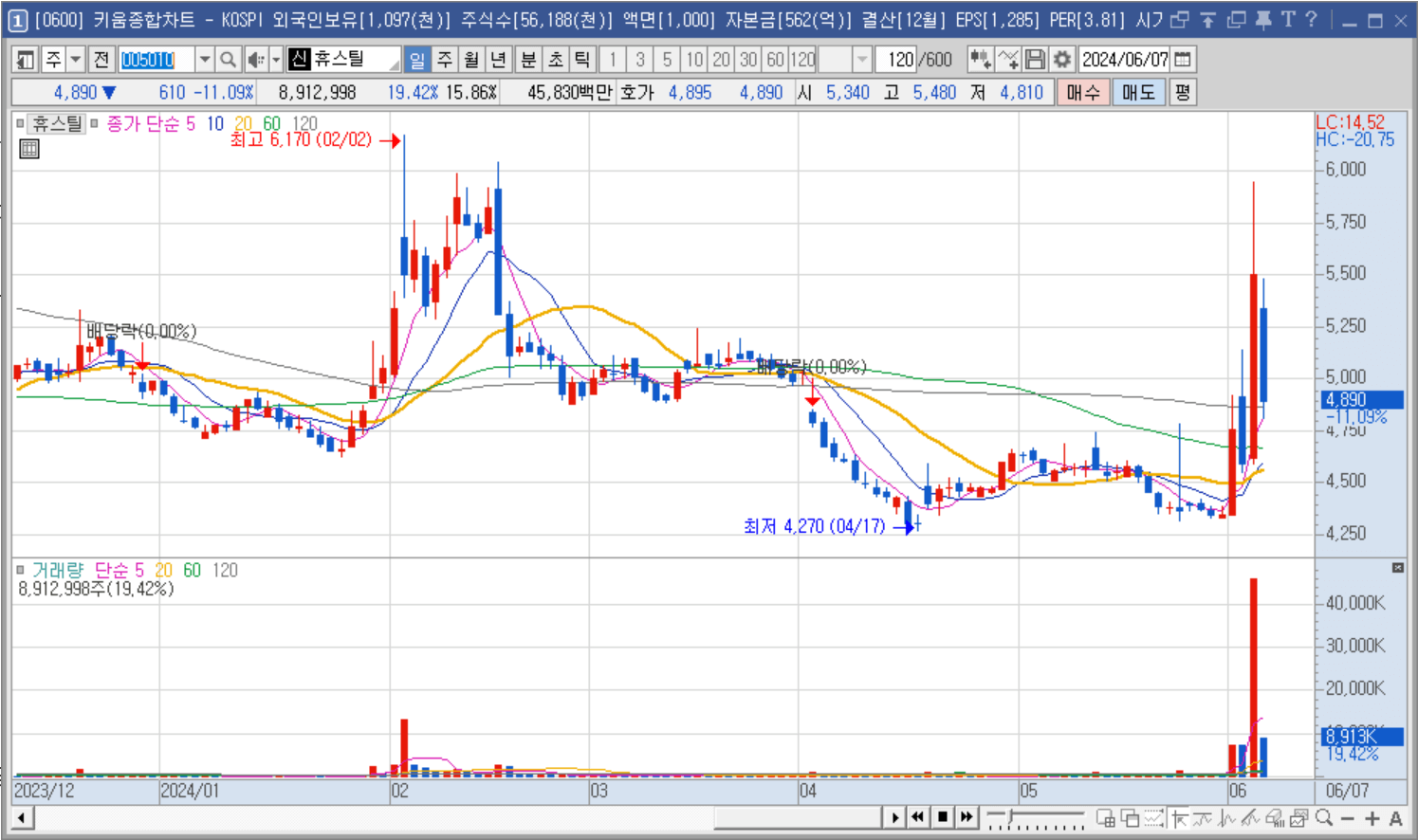Zoom out chart with minus icon
Image resolution: width=1418 pixels, height=840 pixels.
1348,817
